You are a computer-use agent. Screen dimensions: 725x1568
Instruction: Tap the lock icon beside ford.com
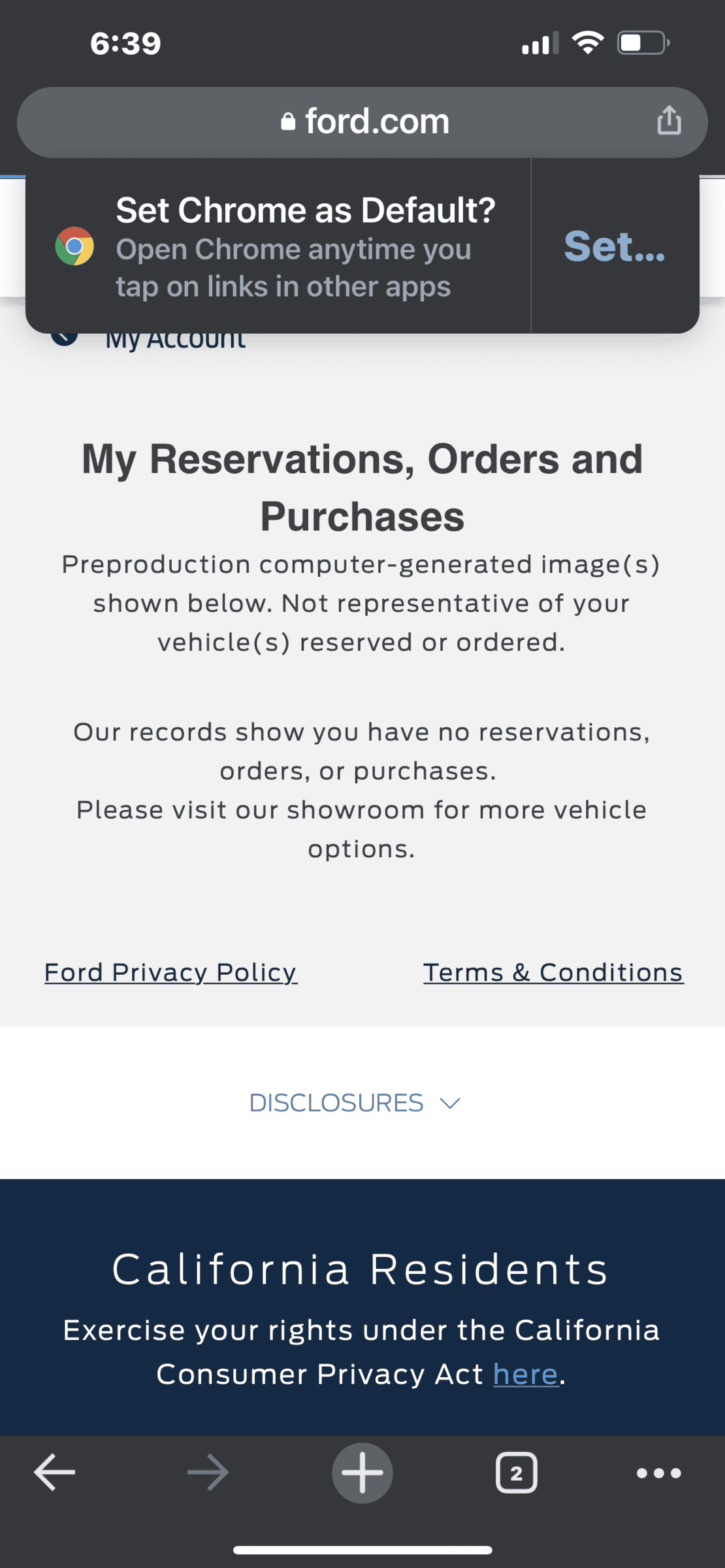[x=288, y=122]
